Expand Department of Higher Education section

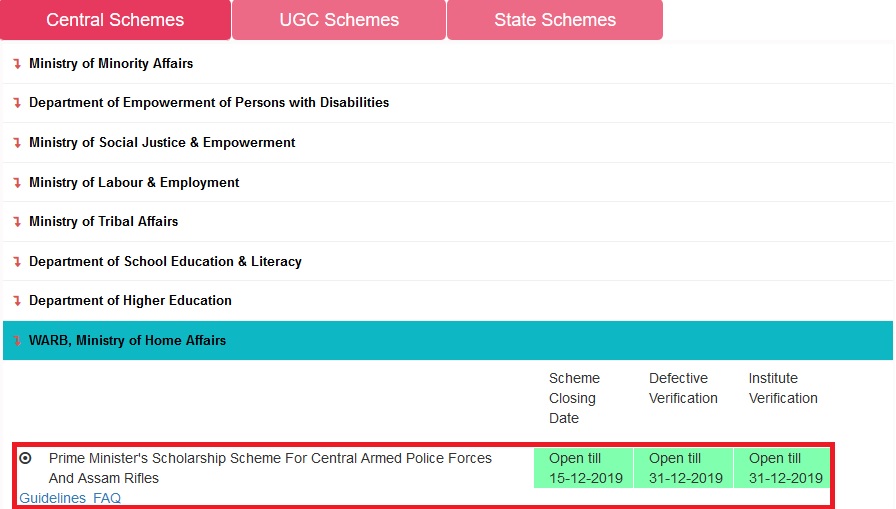pos(130,301)
